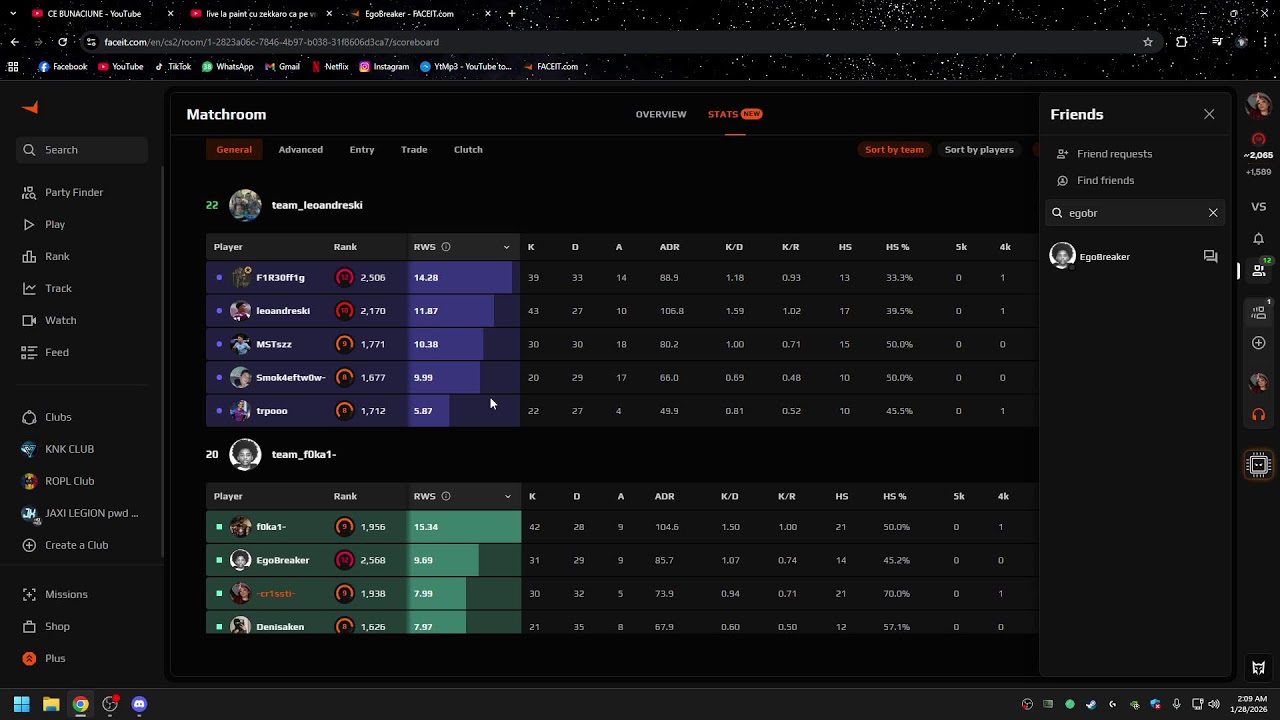
Task: Clear the friends search field
Action: pos(1213,213)
